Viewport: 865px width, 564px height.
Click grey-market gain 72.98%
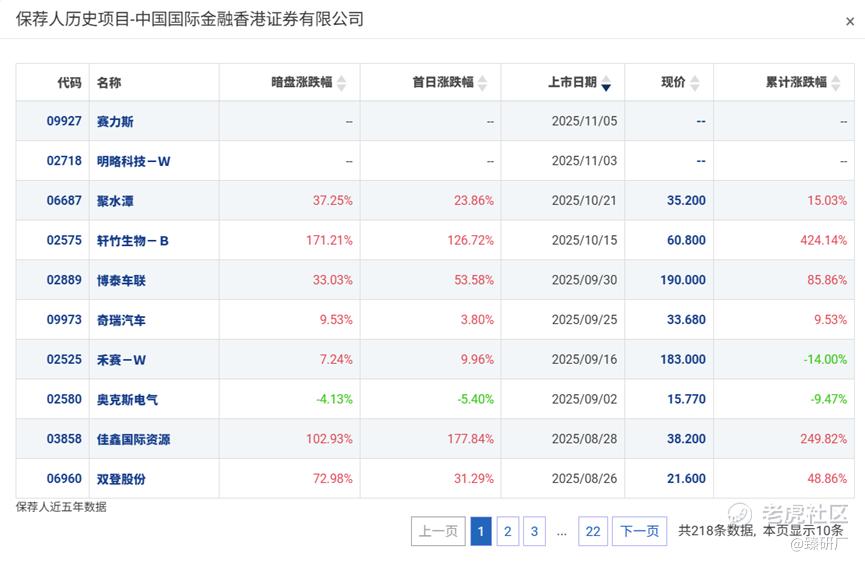pyautogui.click(x=333, y=478)
